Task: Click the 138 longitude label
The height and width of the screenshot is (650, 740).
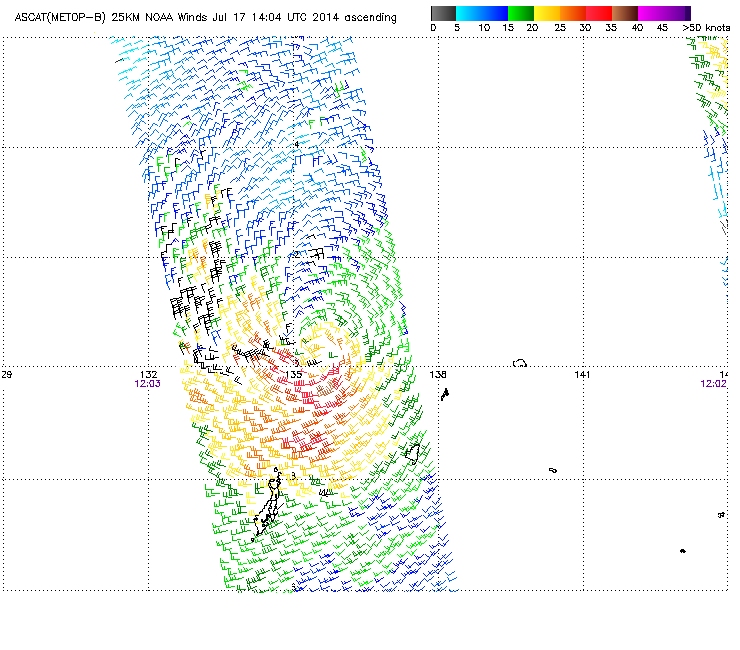Action: (x=438, y=374)
